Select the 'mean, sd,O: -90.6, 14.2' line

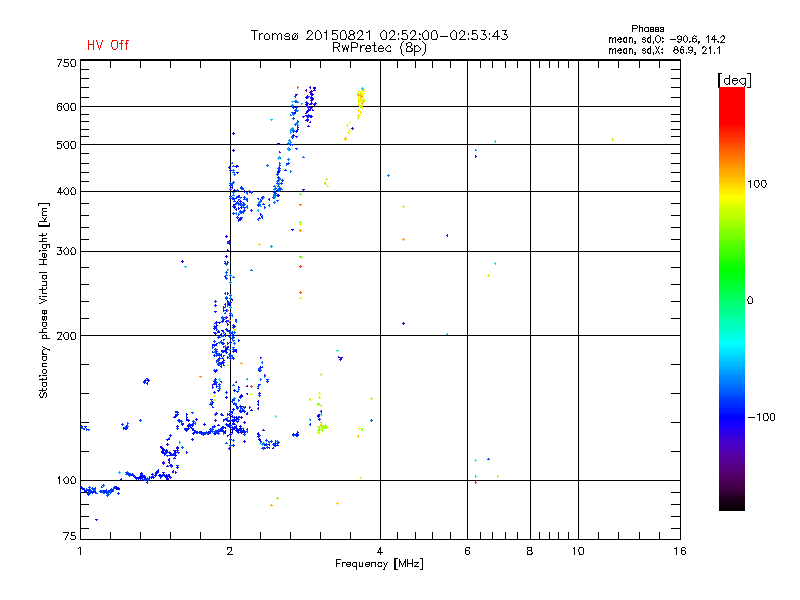pyautogui.click(x=666, y=39)
